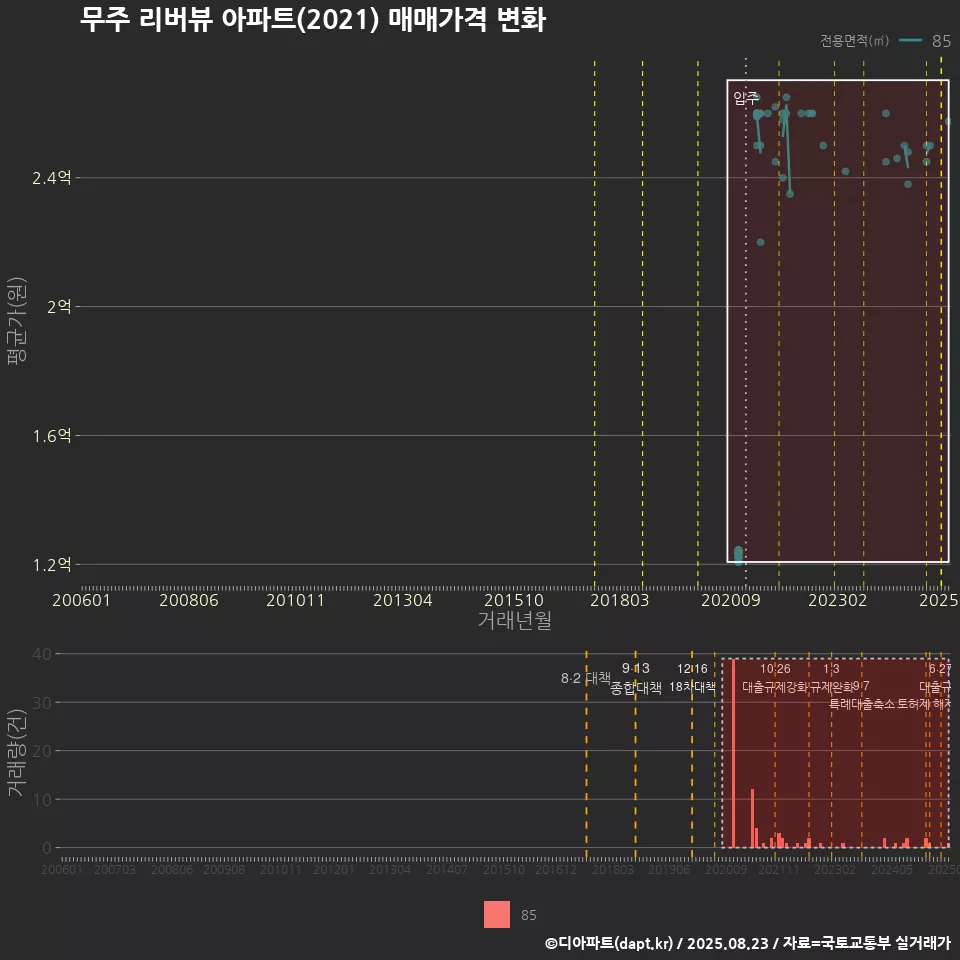Select volume axis label 40
Viewport: 960px width, 960px height.
[42, 654]
